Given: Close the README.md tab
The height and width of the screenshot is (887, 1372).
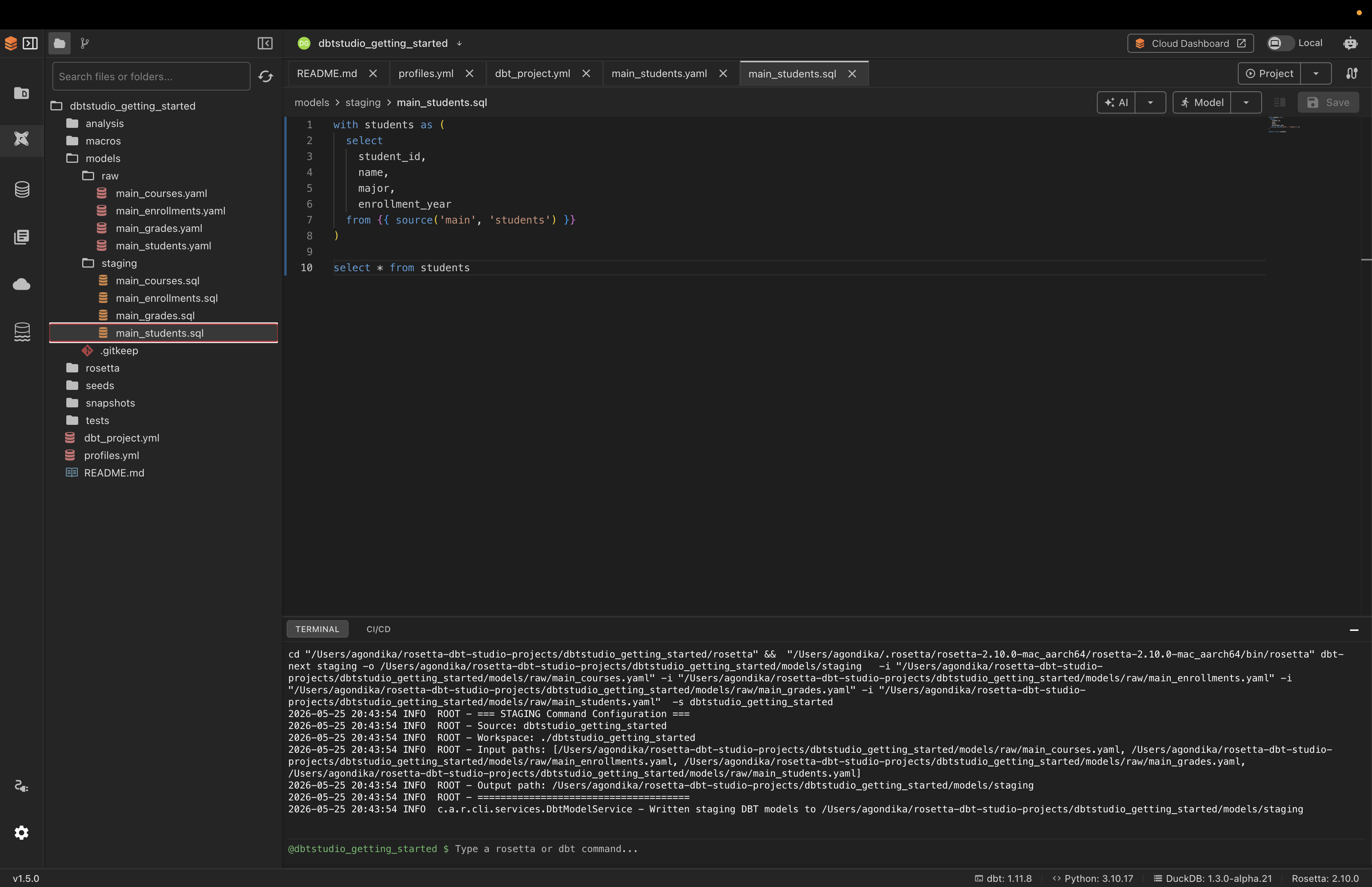Looking at the screenshot, I should (x=373, y=74).
